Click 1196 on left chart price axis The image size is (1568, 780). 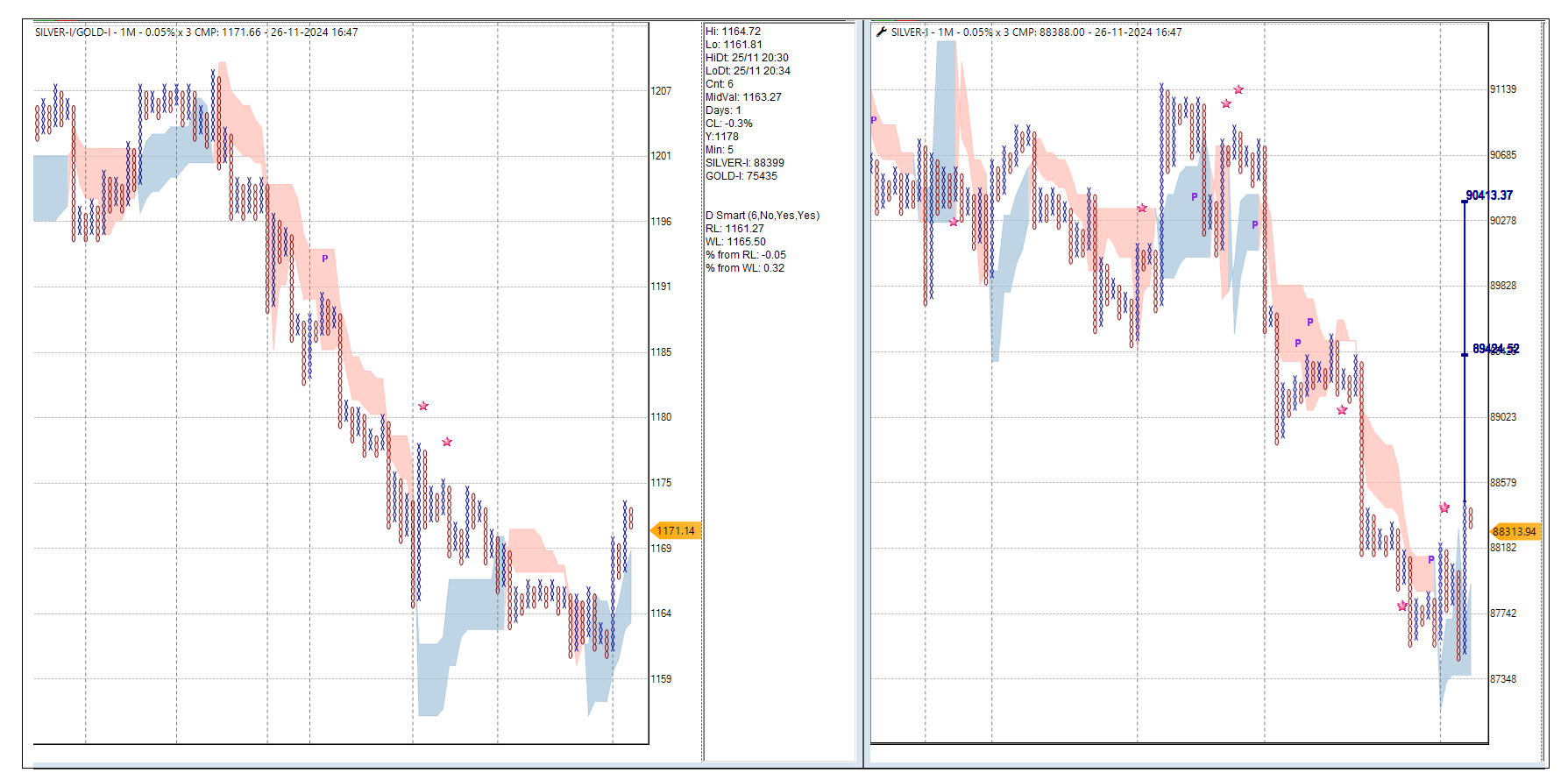click(661, 222)
